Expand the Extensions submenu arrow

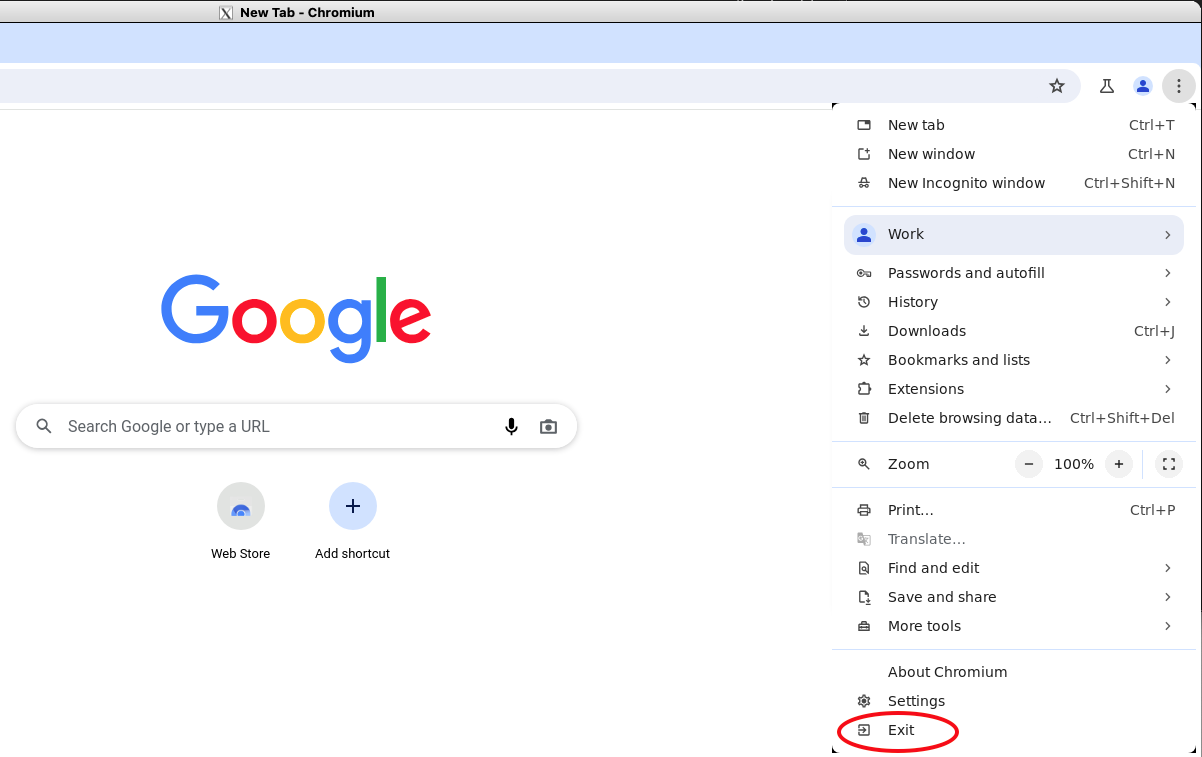[1167, 389]
